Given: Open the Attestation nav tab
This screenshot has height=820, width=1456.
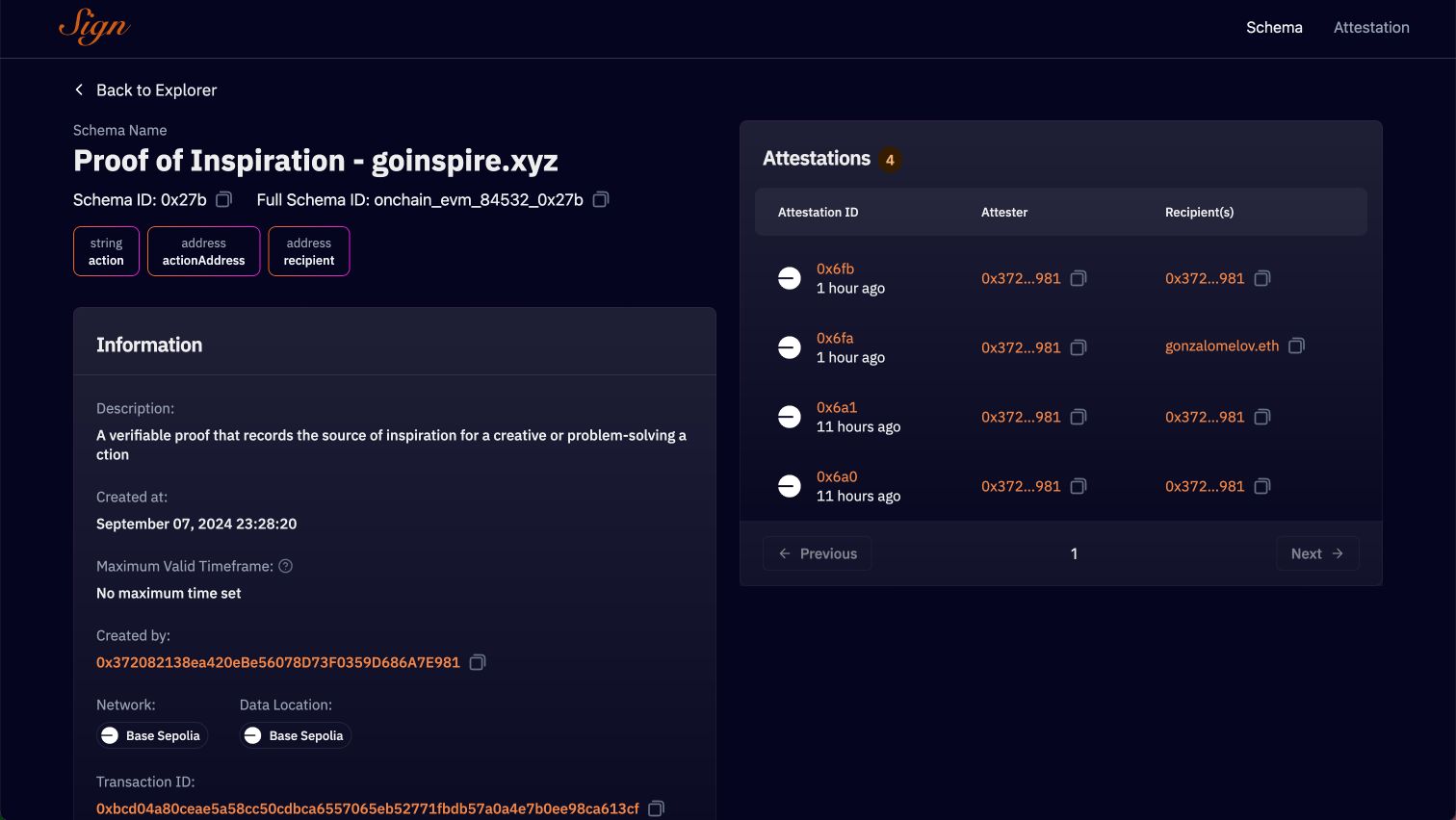Looking at the screenshot, I should coord(1371,27).
